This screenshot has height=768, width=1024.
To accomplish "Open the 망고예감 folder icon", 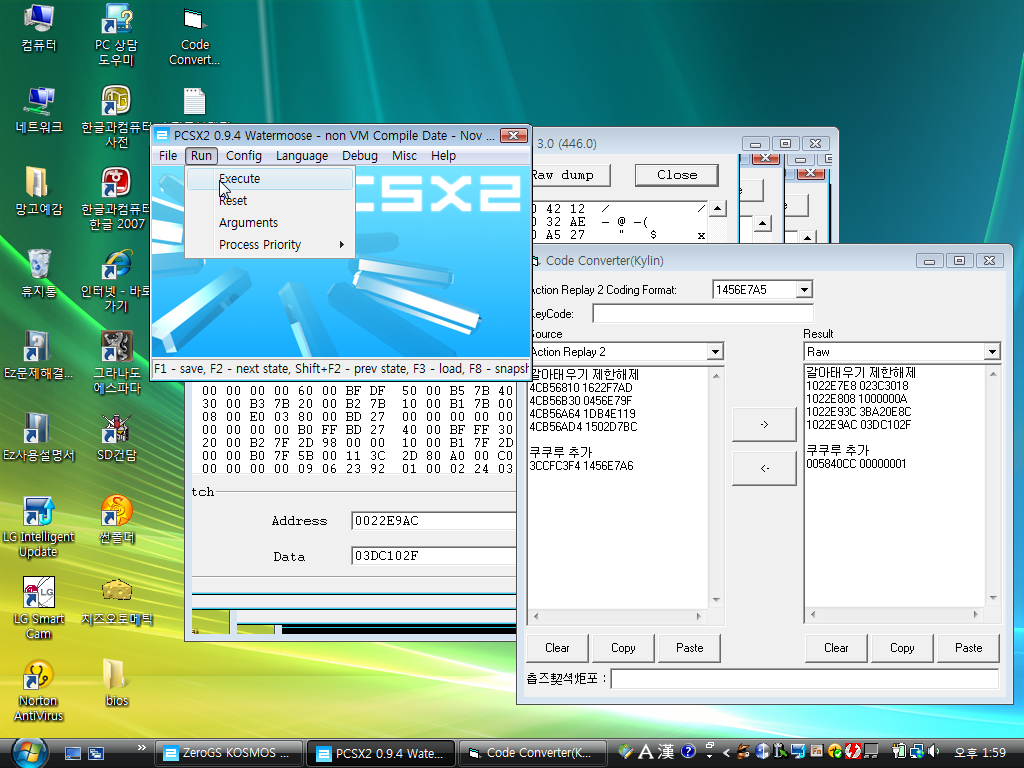I will [39, 191].
